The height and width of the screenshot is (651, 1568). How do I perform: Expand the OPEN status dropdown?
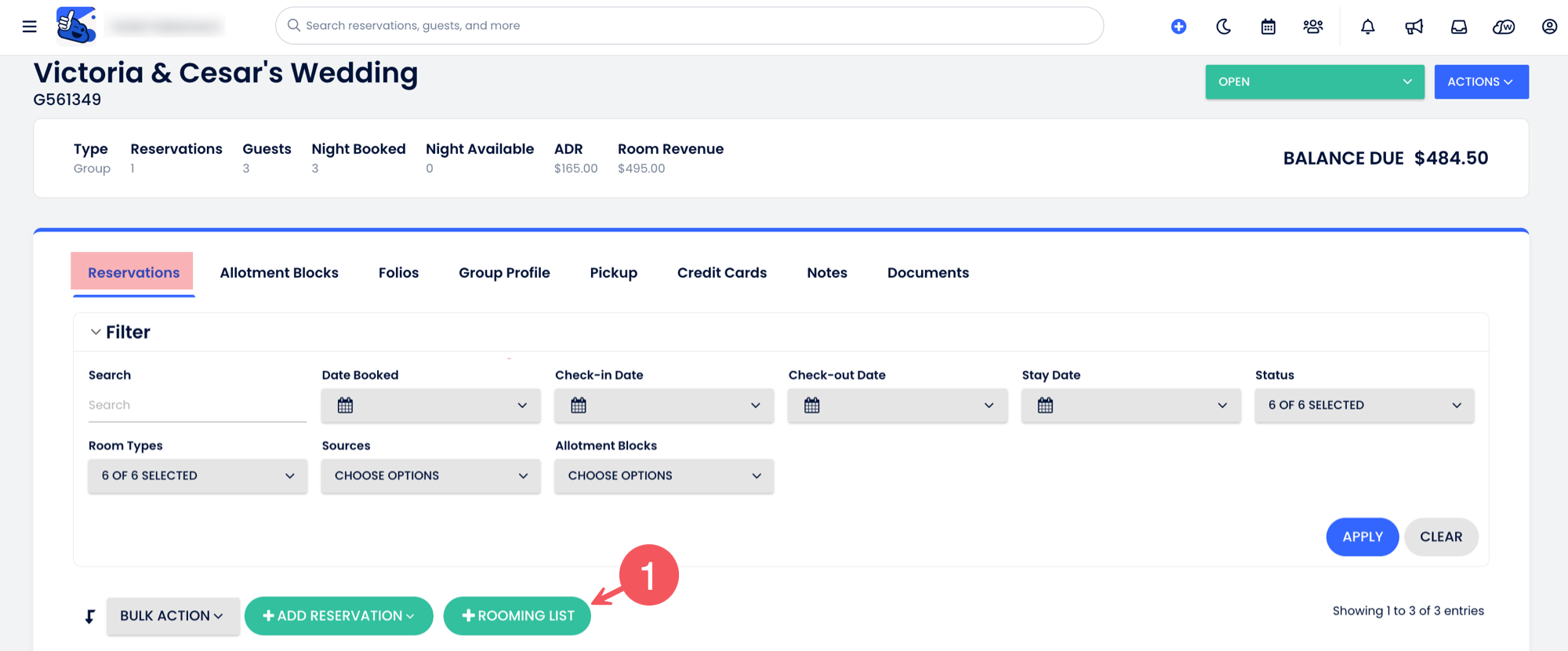[x=1314, y=82]
